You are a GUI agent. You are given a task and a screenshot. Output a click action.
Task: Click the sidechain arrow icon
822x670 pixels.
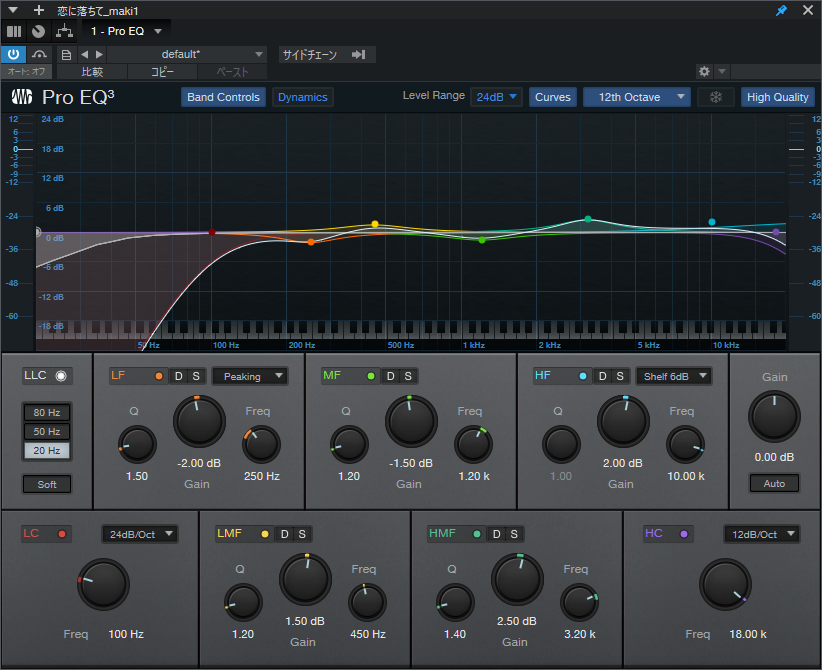pos(359,55)
